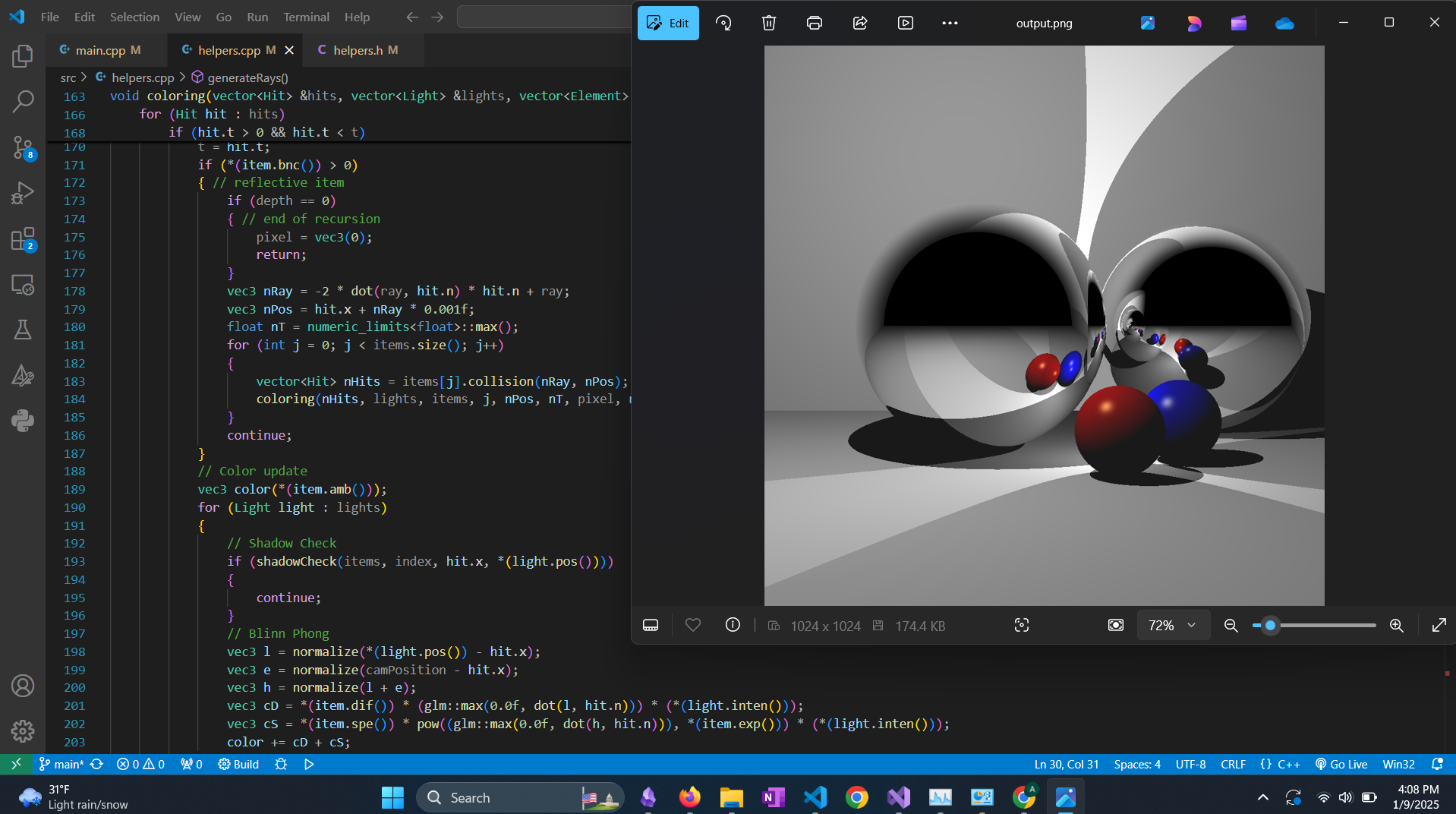1456x814 pixels.
Task: Delete output.png with trash icon
Action: pyautogui.click(x=769, y=23)
